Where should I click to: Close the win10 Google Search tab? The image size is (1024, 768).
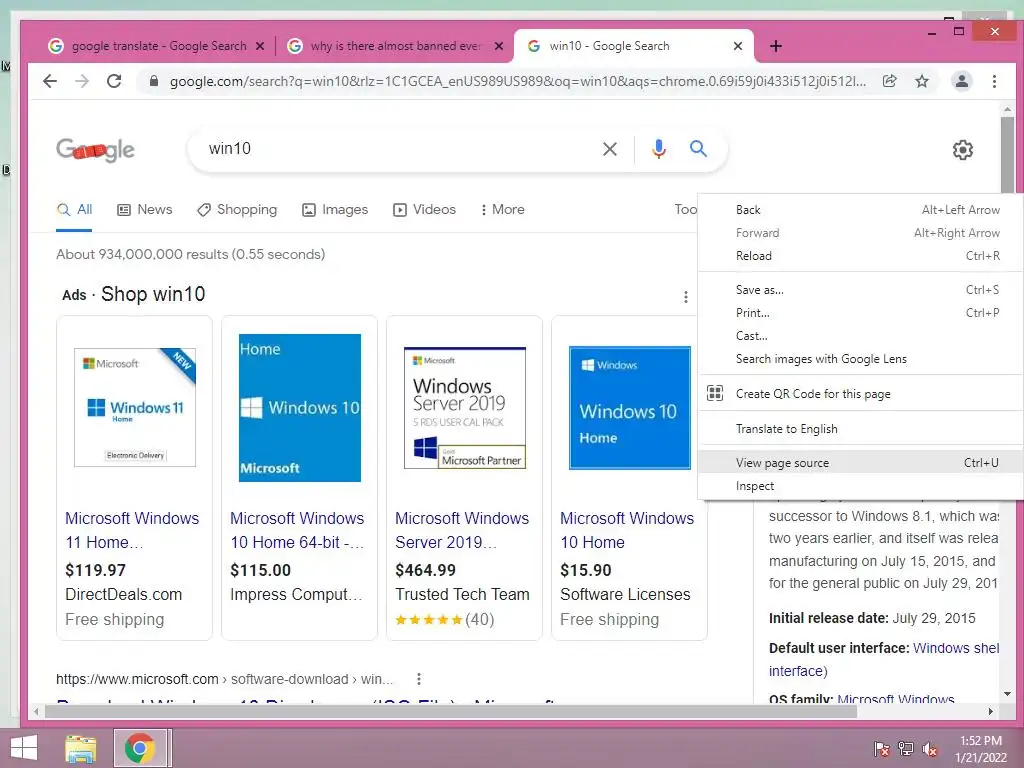click(737, 46)
